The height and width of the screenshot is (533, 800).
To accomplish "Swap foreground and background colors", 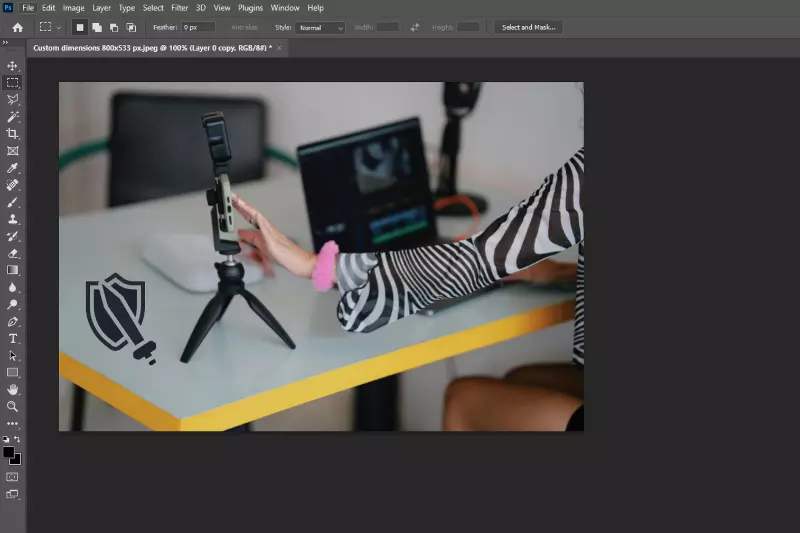I will tap(17, 439).
